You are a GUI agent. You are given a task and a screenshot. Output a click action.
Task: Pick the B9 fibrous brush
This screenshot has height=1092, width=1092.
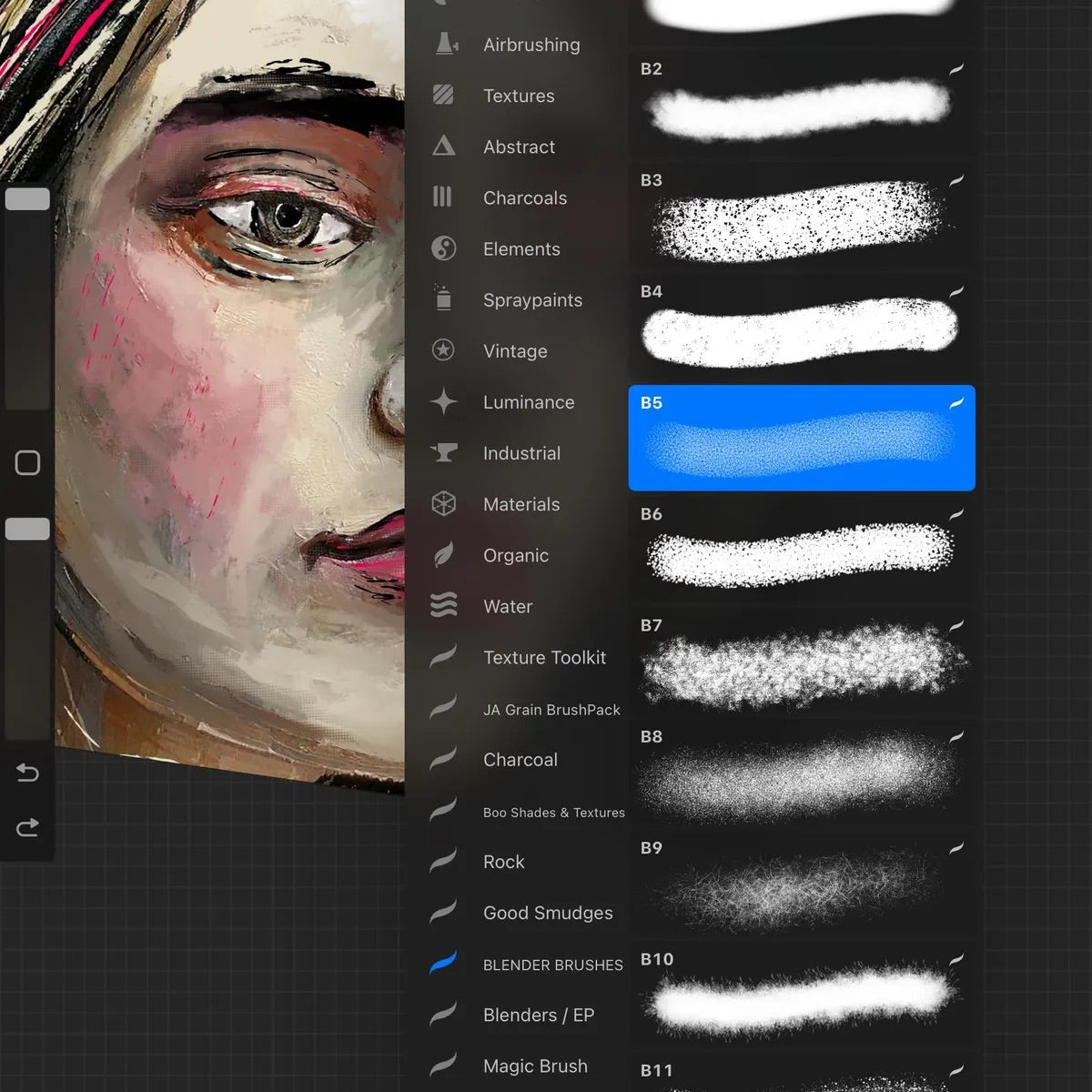pos(801,885)
